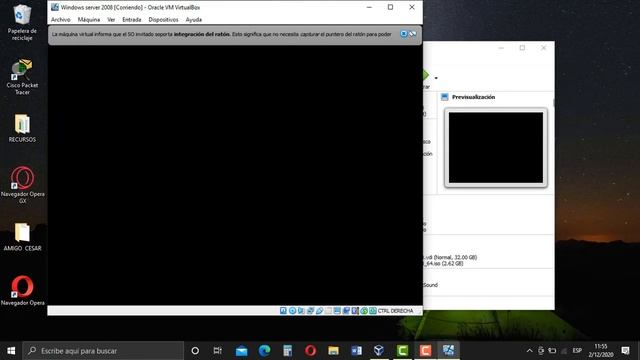The image size is (640, 360).
Task: Click the running VM taskbar icon
Action: click(448, 351)
